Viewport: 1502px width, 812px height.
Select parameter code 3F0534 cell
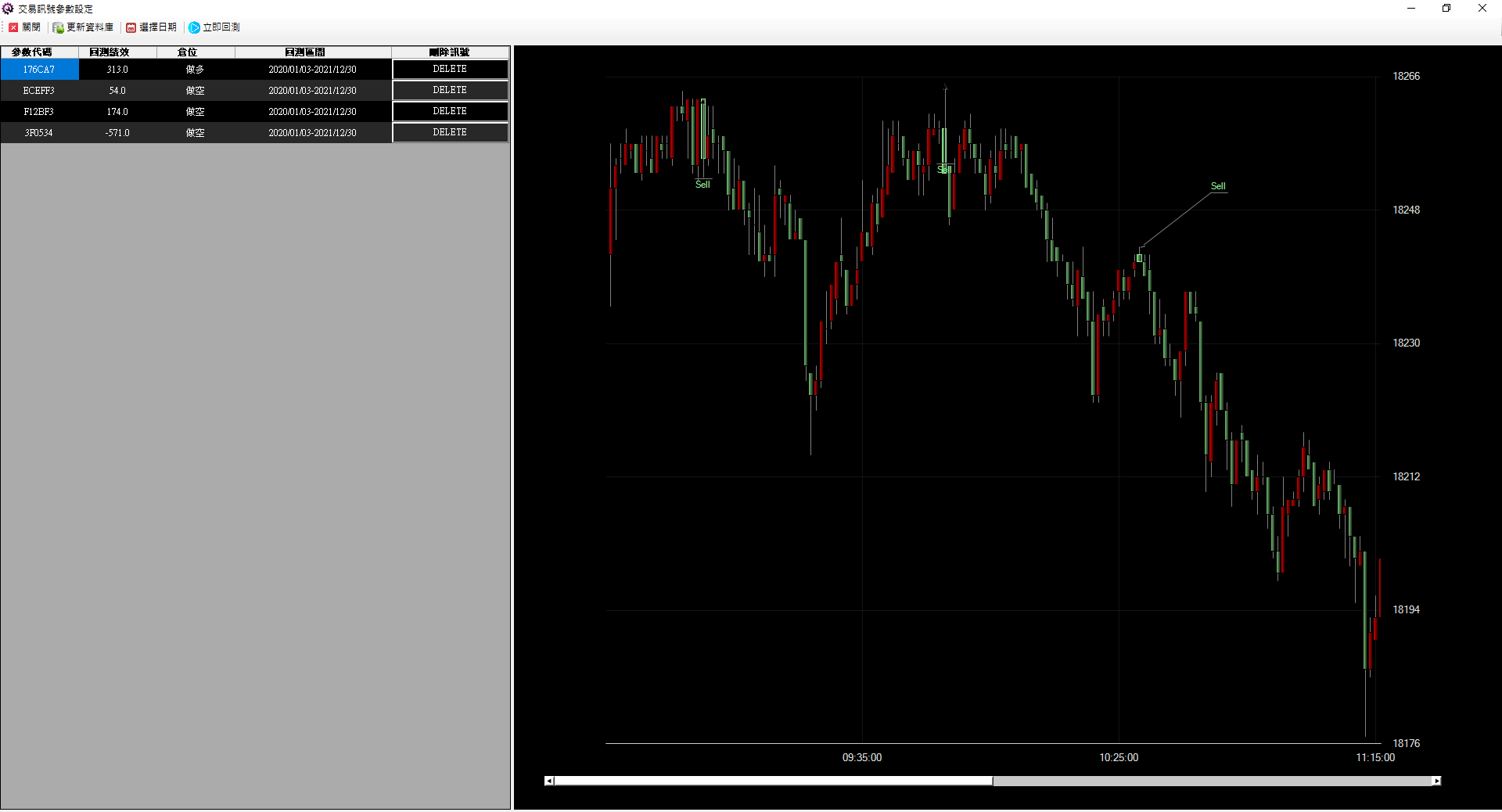tap(39, 133)
